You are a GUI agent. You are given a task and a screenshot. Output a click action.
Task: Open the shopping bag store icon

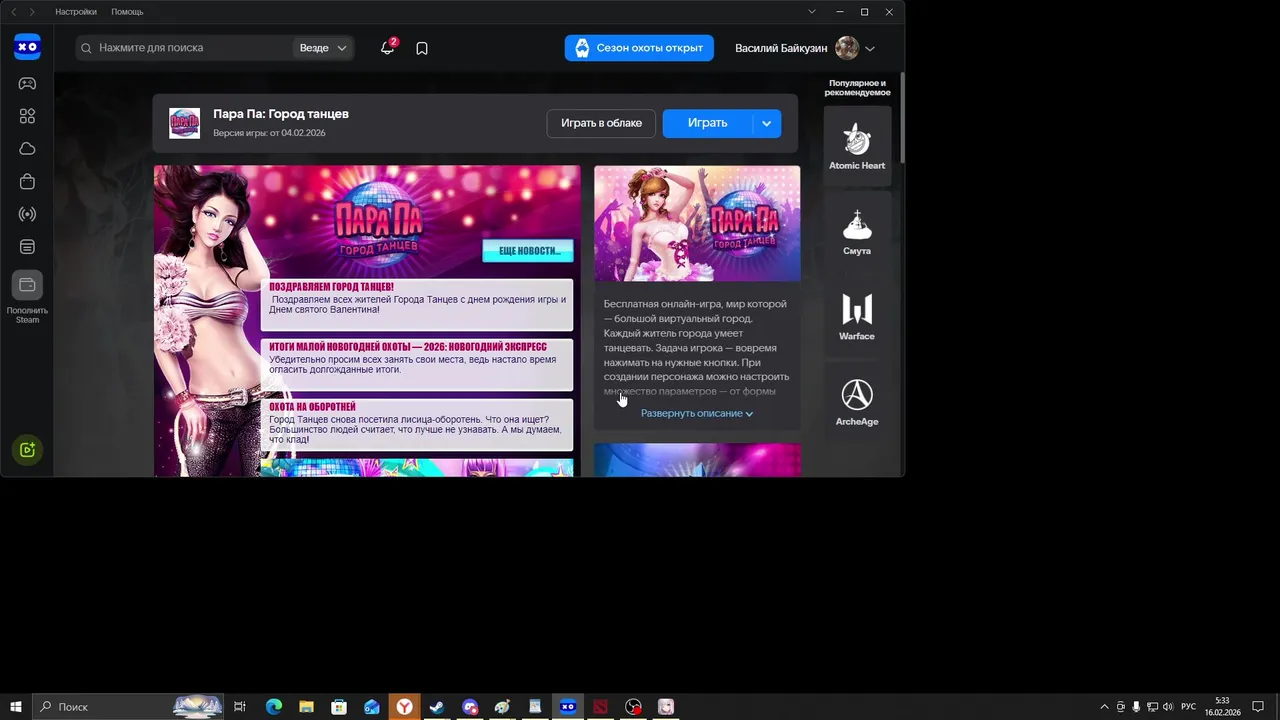click(x=27, y=181)
